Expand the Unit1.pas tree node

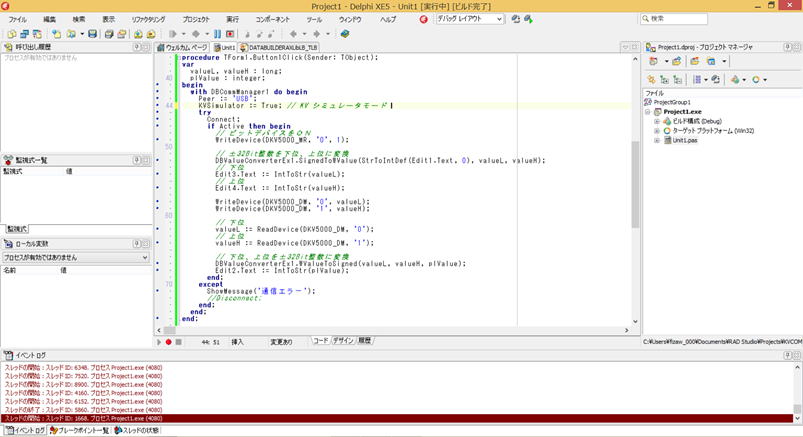coord(657,140)
